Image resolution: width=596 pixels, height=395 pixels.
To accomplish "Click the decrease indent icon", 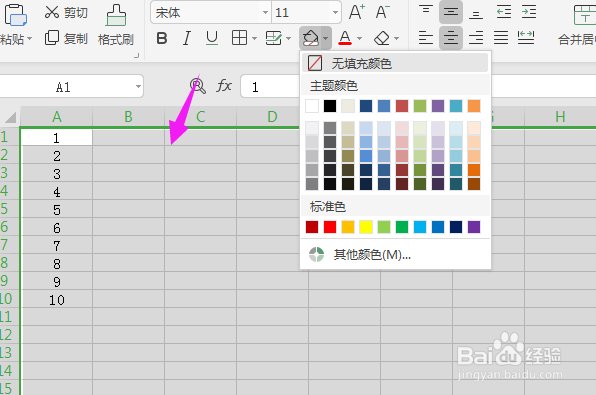I will click(504, 12).
